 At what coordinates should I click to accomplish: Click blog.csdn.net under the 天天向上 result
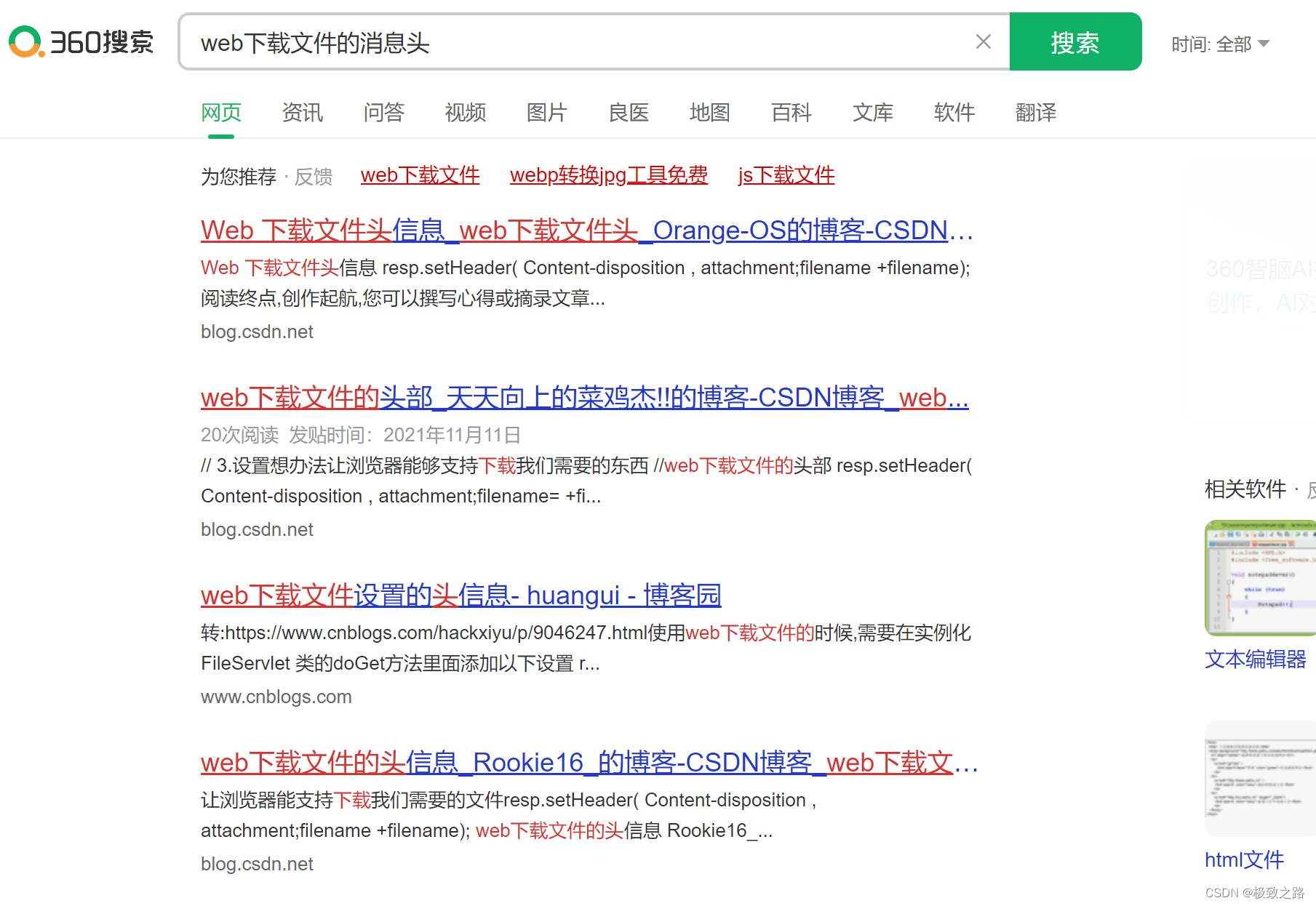pyautogui.click(x=257, y=529)
